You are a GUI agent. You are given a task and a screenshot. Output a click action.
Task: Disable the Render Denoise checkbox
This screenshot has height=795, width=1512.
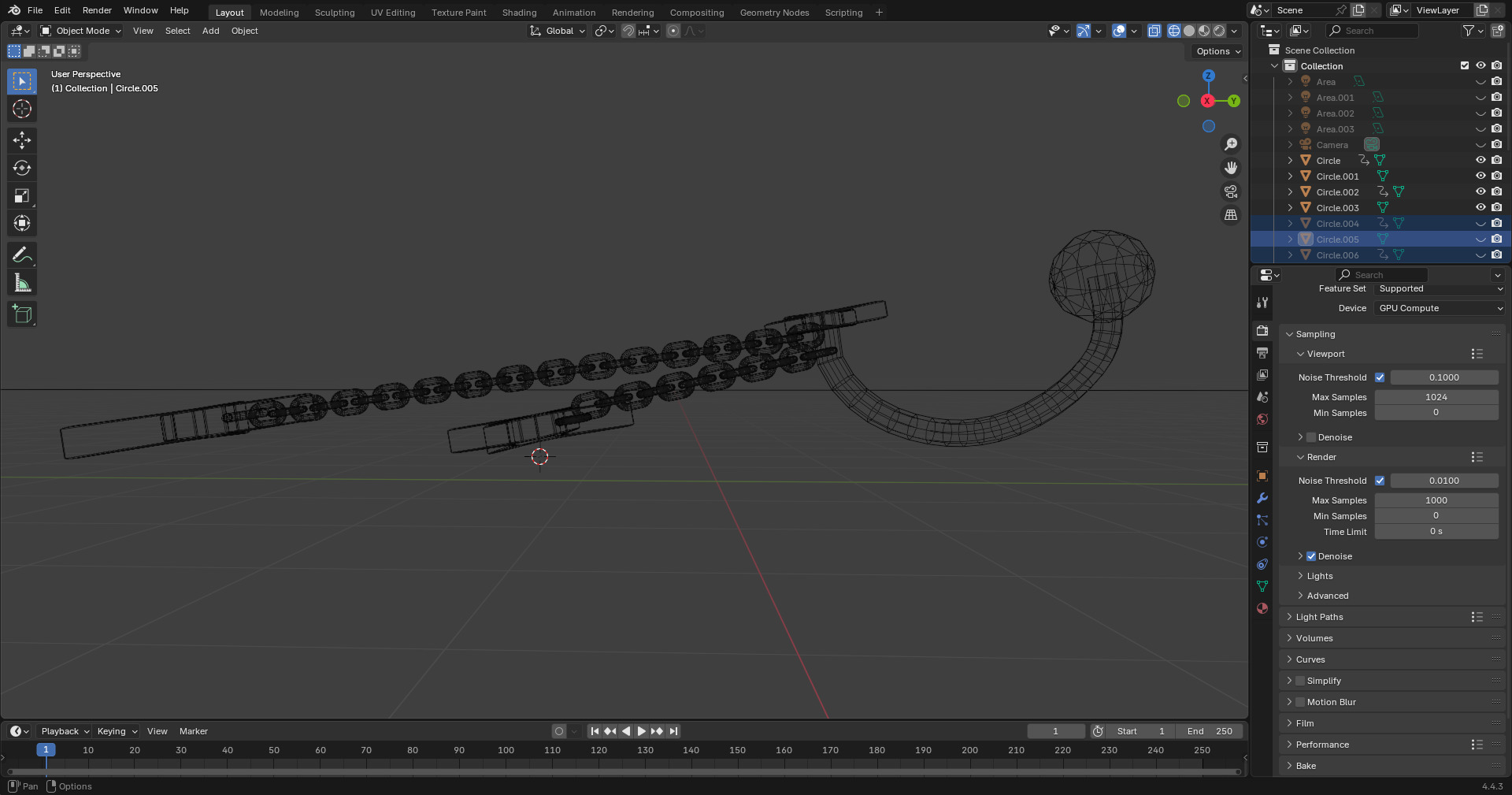click(x=1311, y=556)
